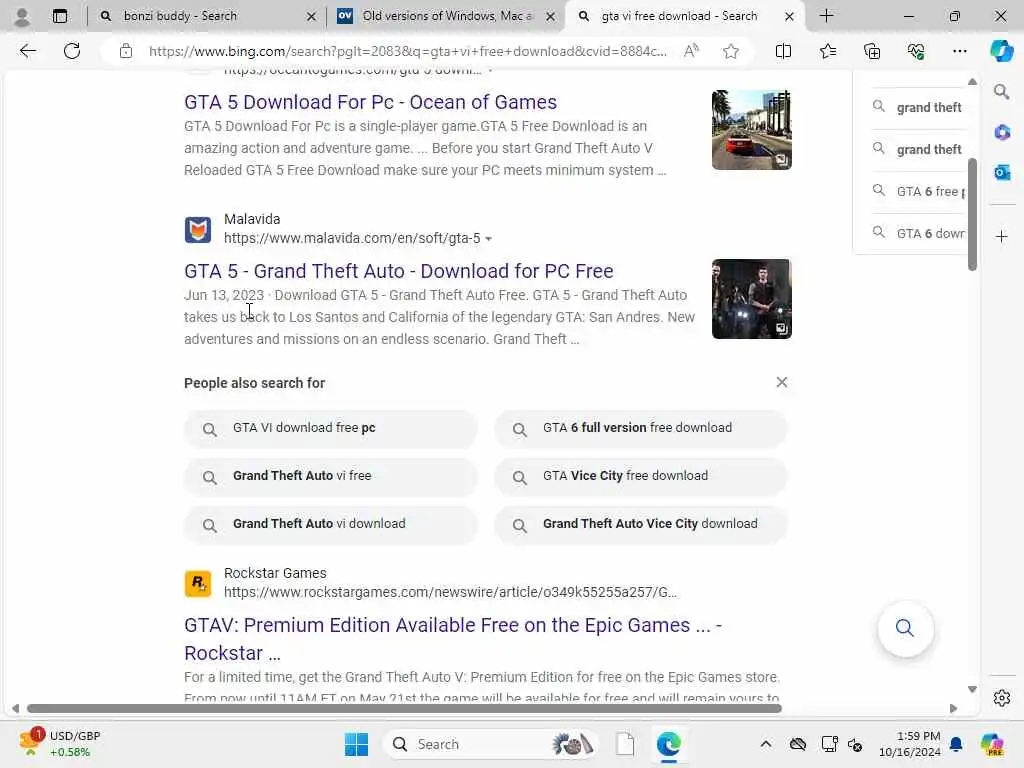Expand Malavida URL dropdown arrow

(488, 239)
